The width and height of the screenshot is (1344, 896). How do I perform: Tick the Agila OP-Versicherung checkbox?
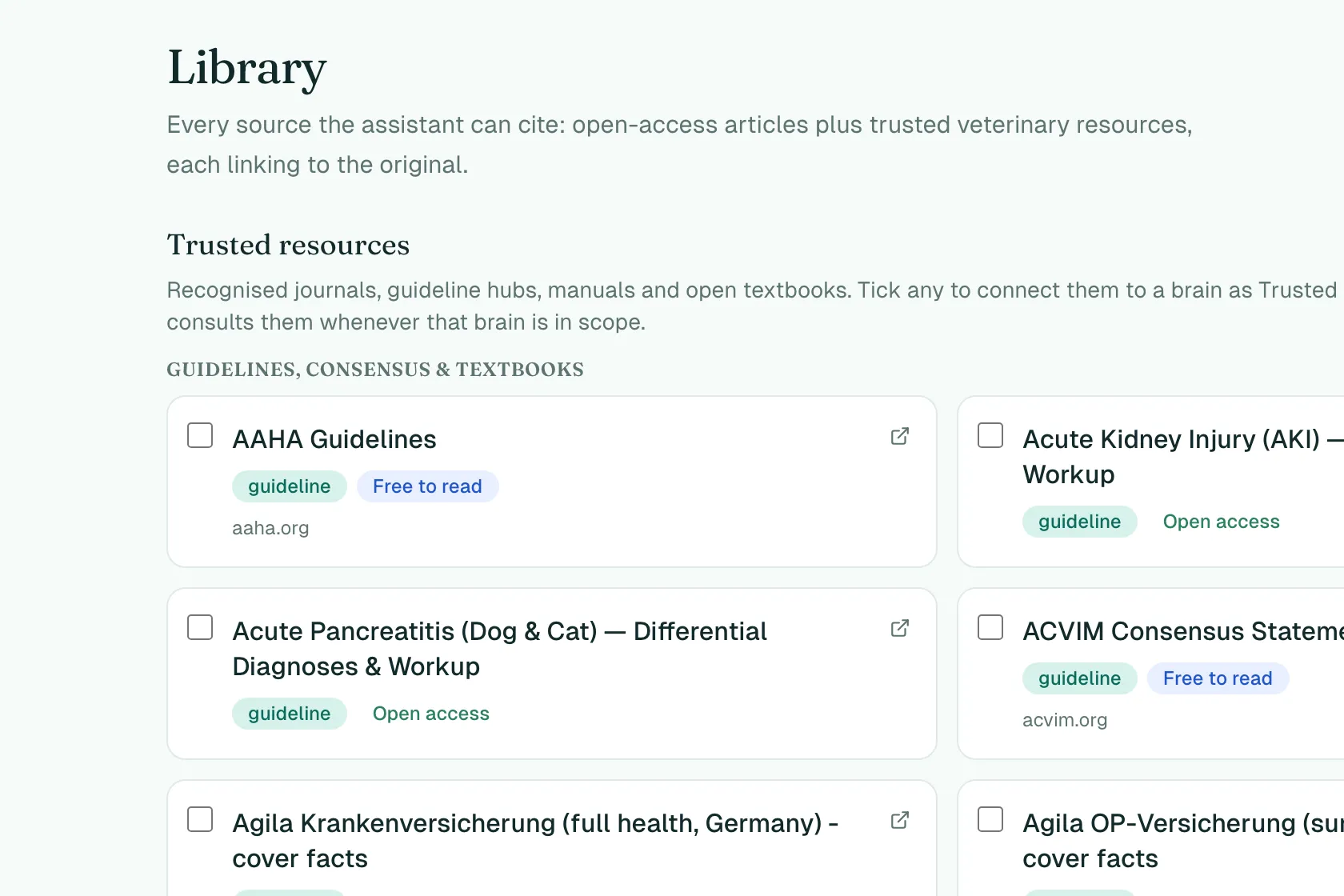990,819
